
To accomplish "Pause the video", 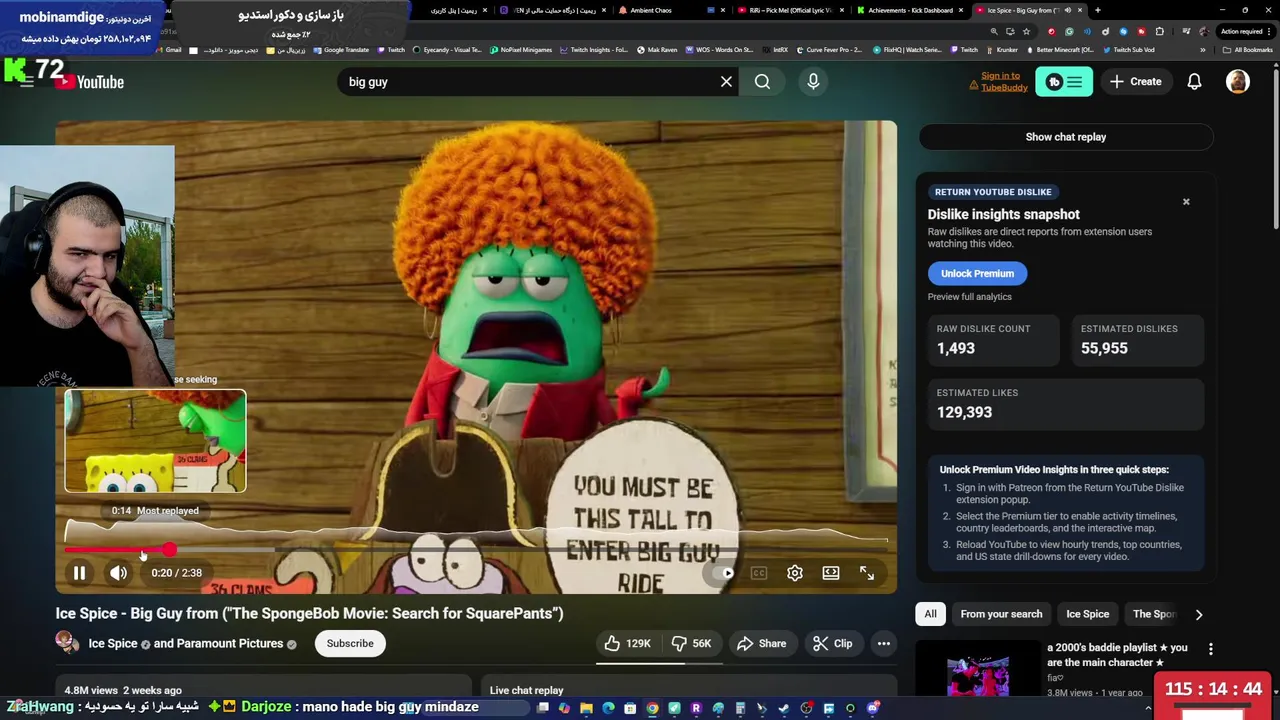I will click(x=79, y=573).
